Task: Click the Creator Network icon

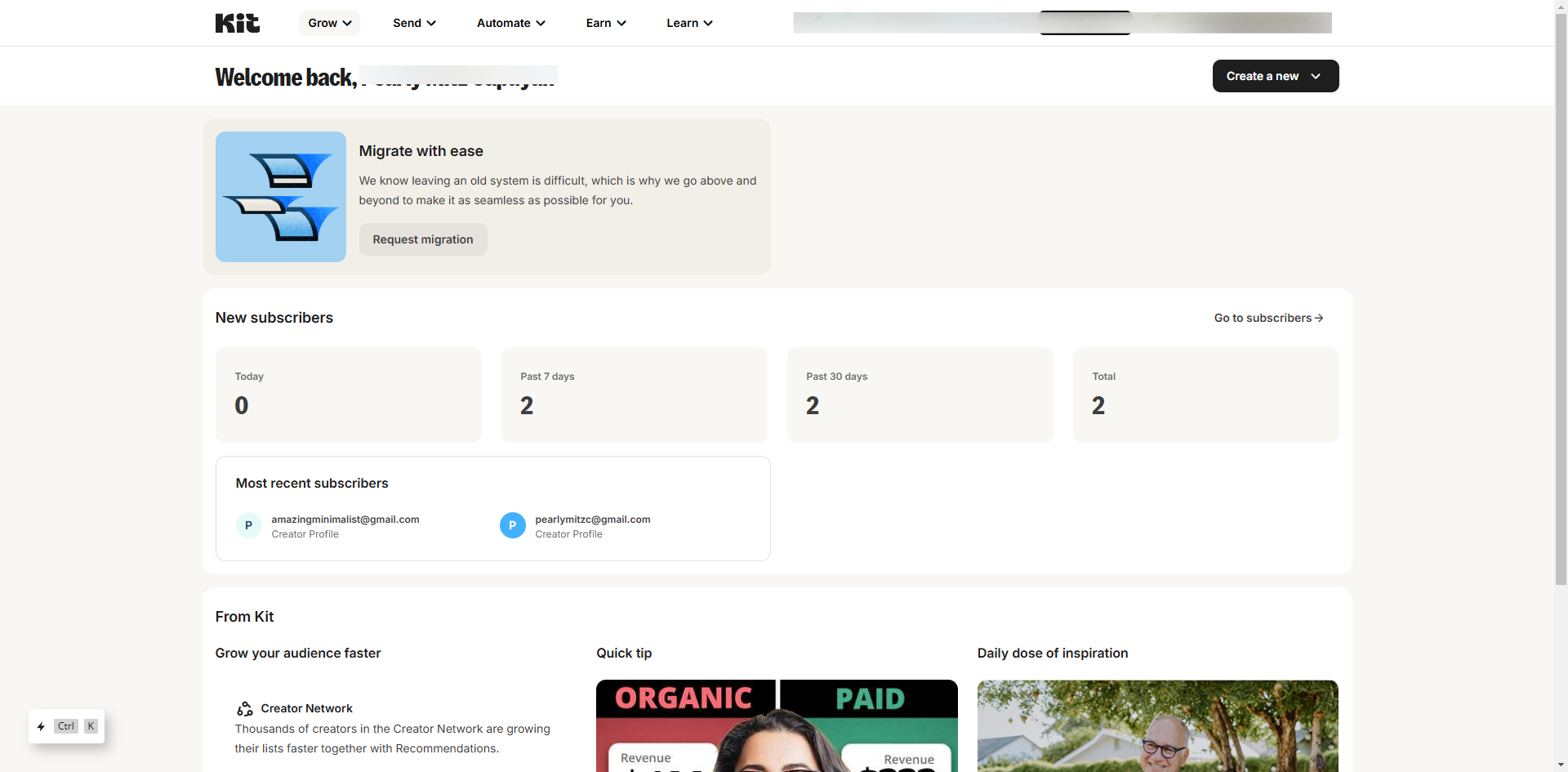Action: [244, 708]
